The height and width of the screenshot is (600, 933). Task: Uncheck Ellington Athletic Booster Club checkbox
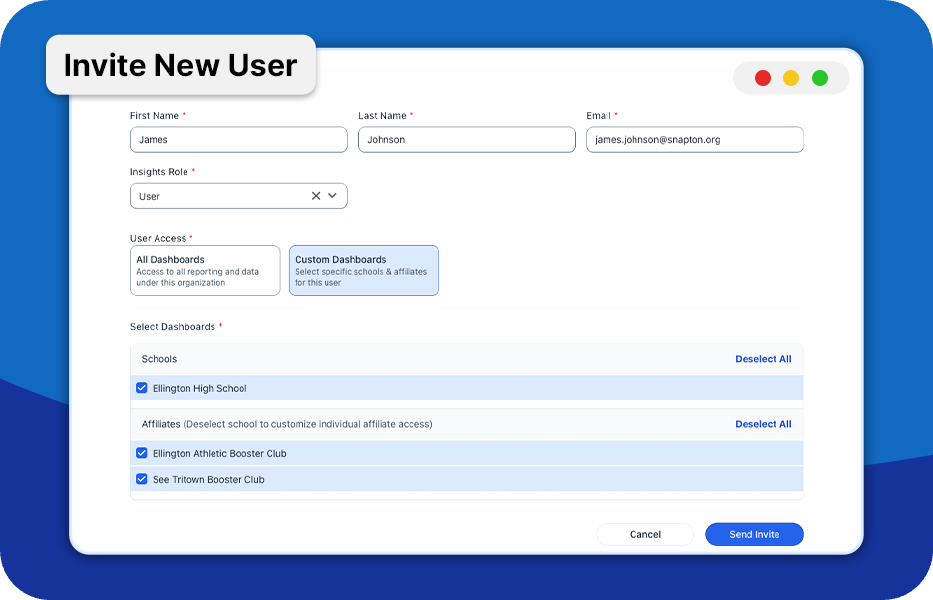[x=142, y=453]
